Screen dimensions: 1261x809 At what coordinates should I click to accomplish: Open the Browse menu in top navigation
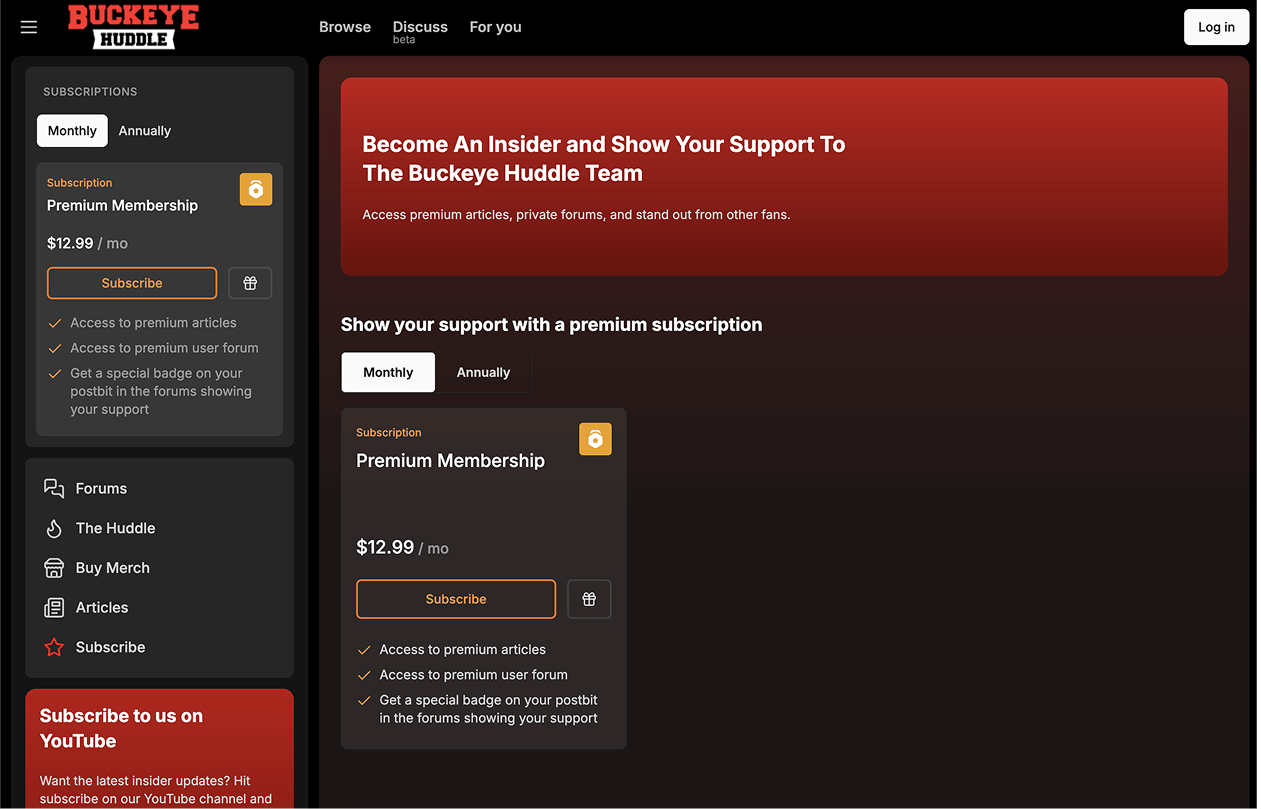point(345,27)
